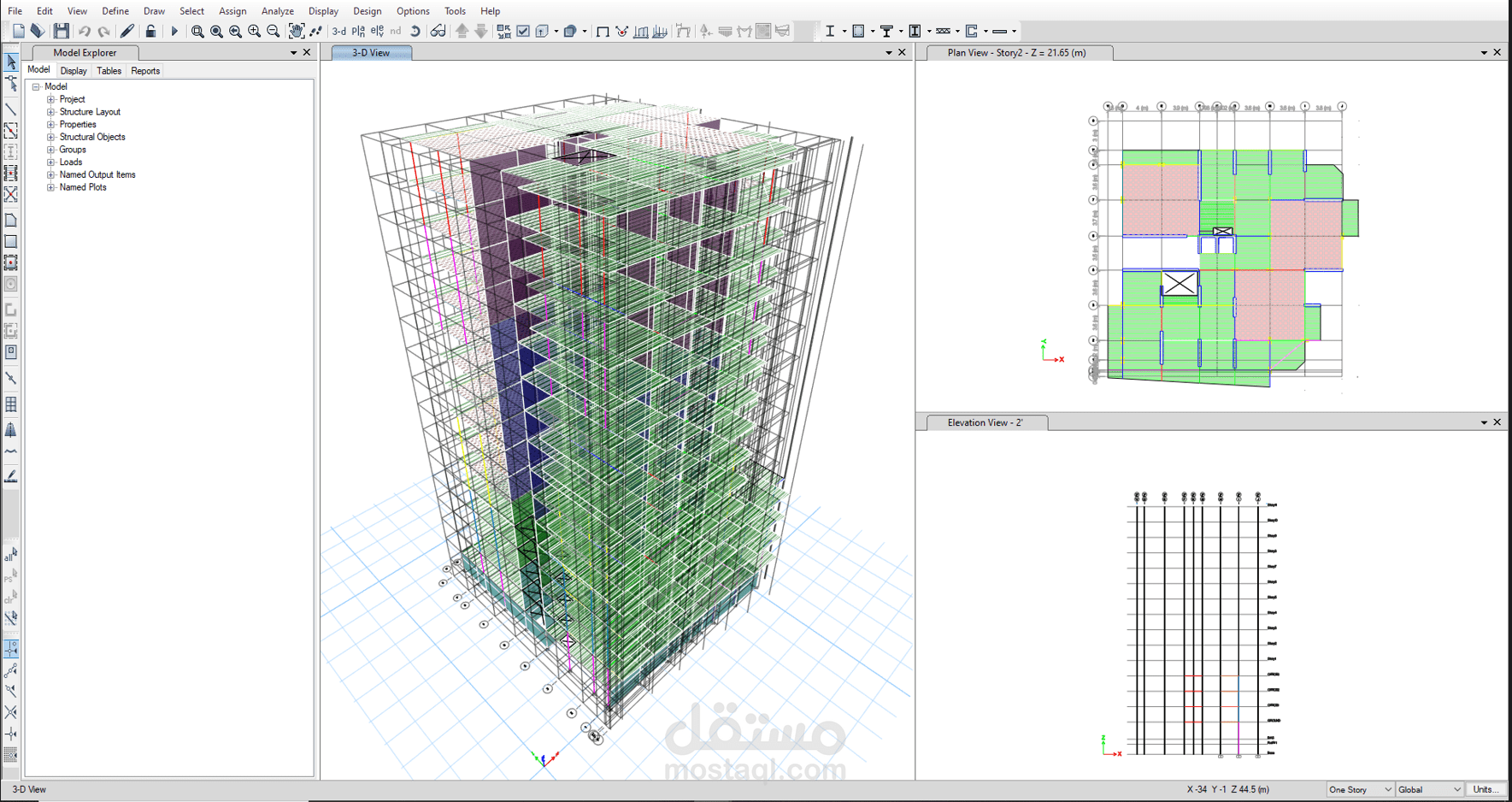Choose the Reshape Object tool
The image size is (1512, 802).
click(x=11, y=84)
